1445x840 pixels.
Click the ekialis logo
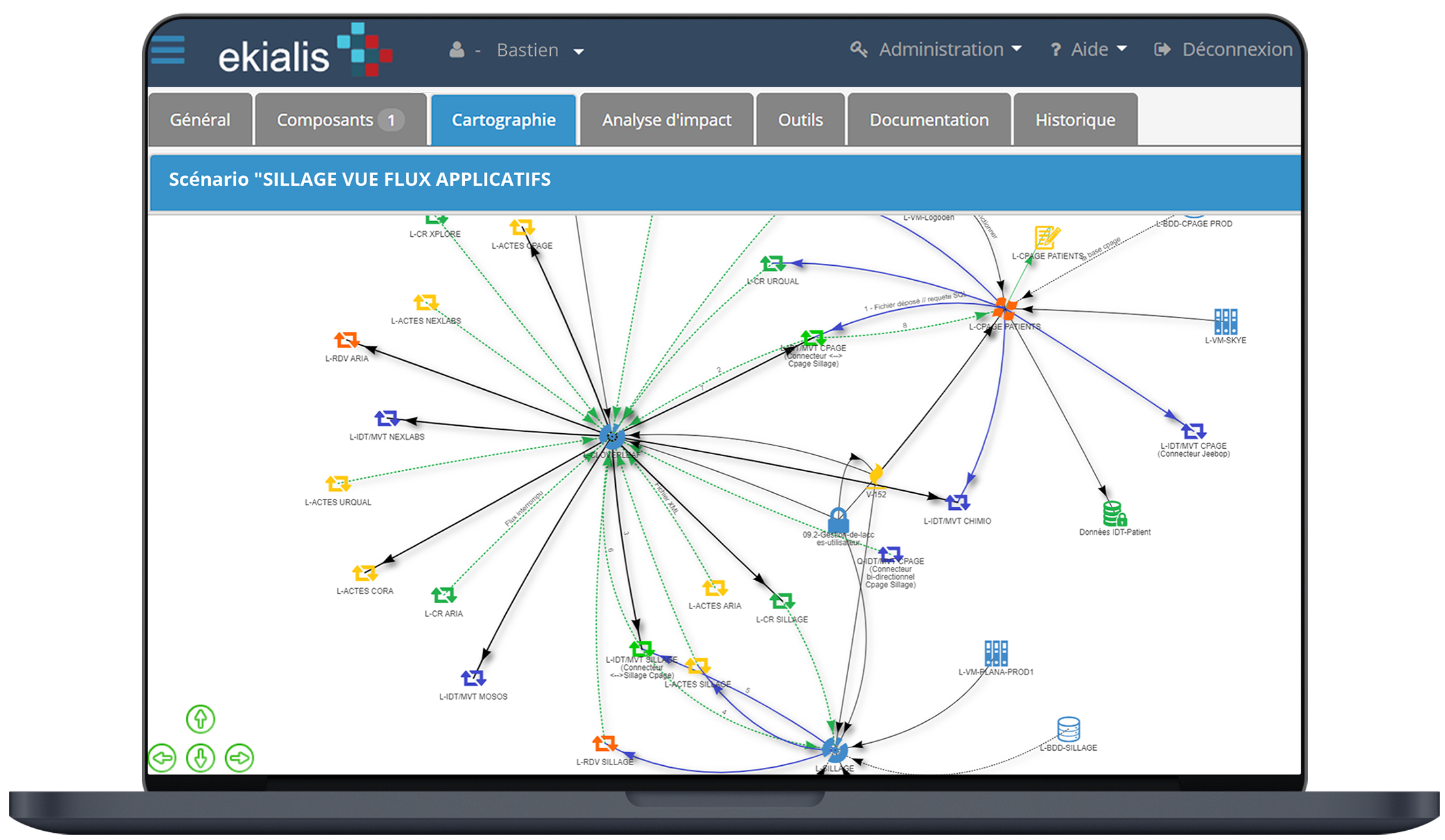pos(305,50)
